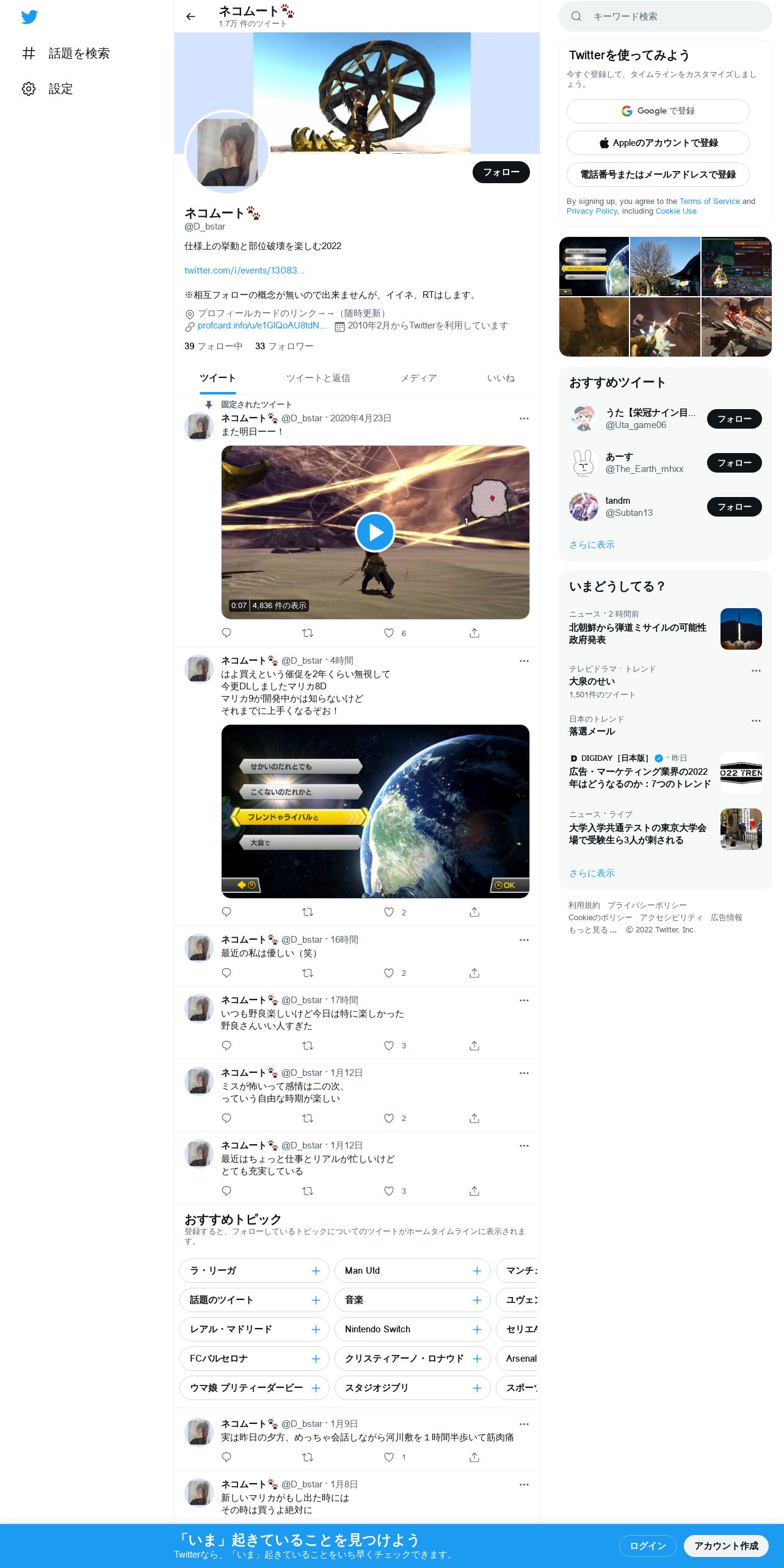The image size is (784, 1568).
Task: Select the ツイート tab
Action: click(x=217, y=379)
